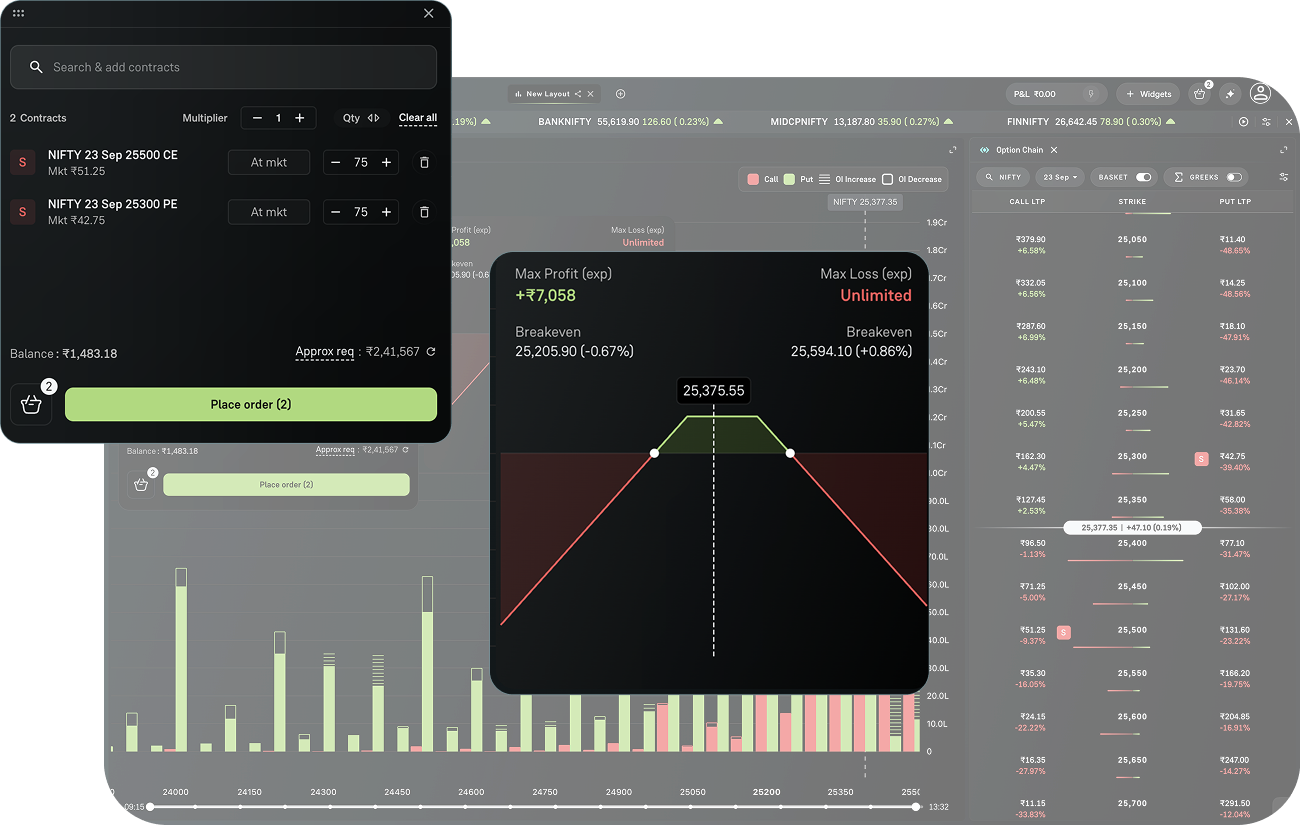Viewport: 1301px width, 825px height.
Task: Click the Search & add contracts field
Action: coord(223,67)
